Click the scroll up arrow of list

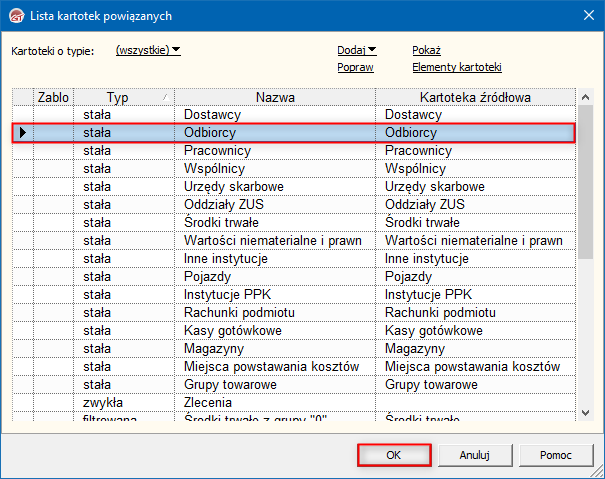pos(585,97)
